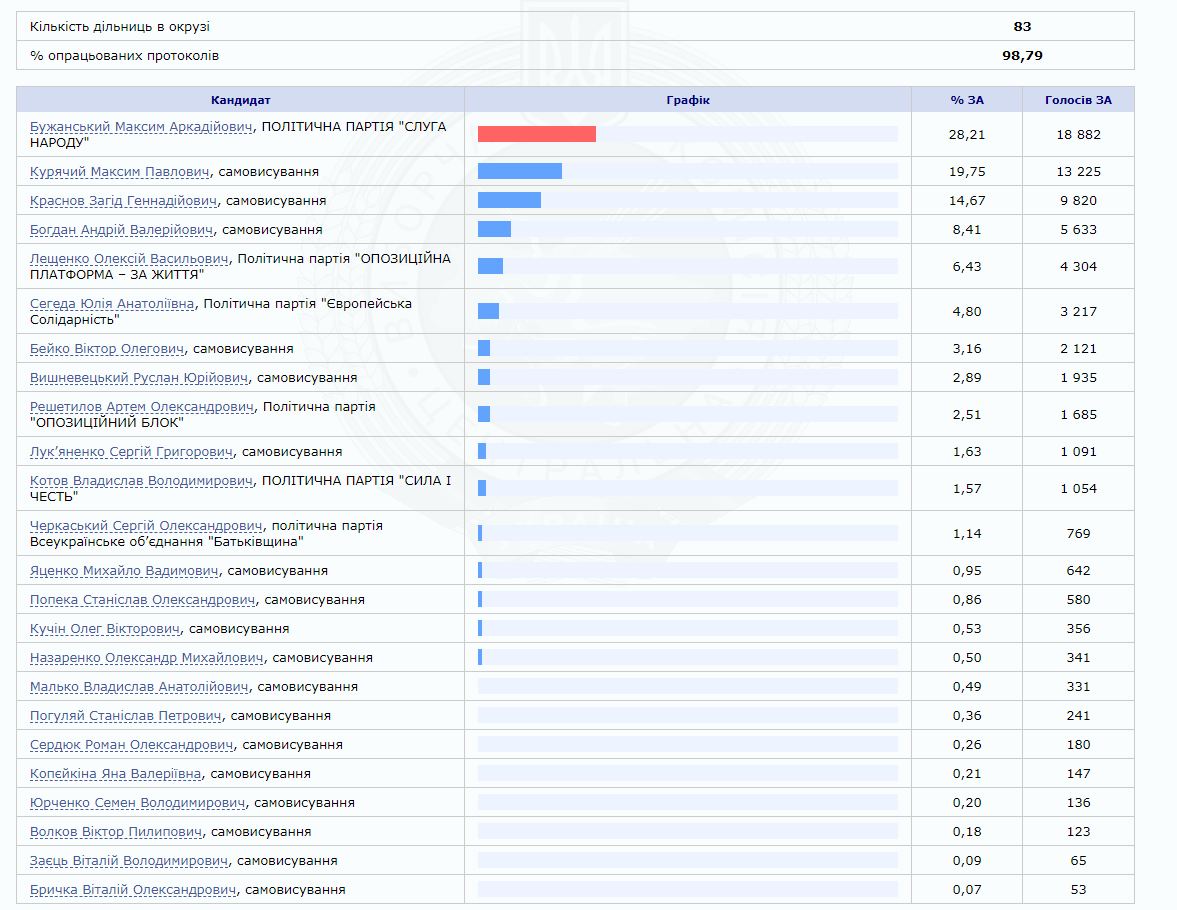Screen dimensions: 1177x910
Task: Click the Графік column header
Action: [x=688, y=100]
